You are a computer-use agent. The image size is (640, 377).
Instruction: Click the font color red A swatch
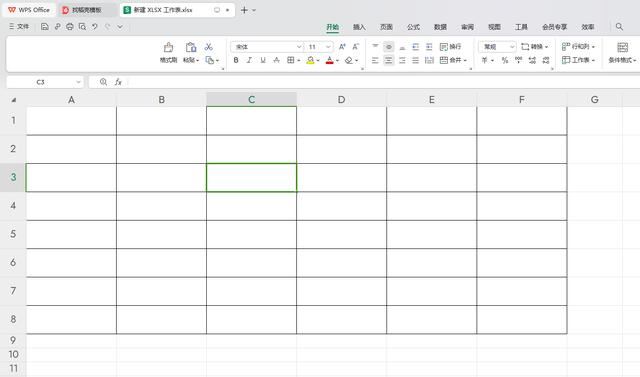point(330,60)
